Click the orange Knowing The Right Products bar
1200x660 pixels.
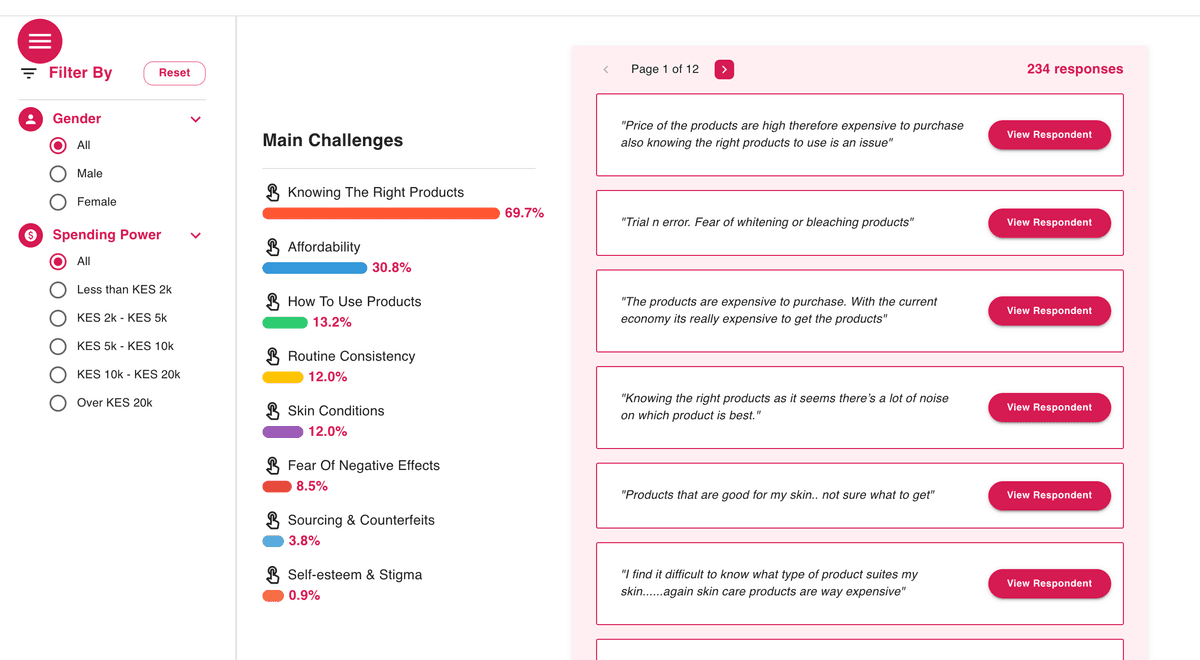tap(380, 213)
